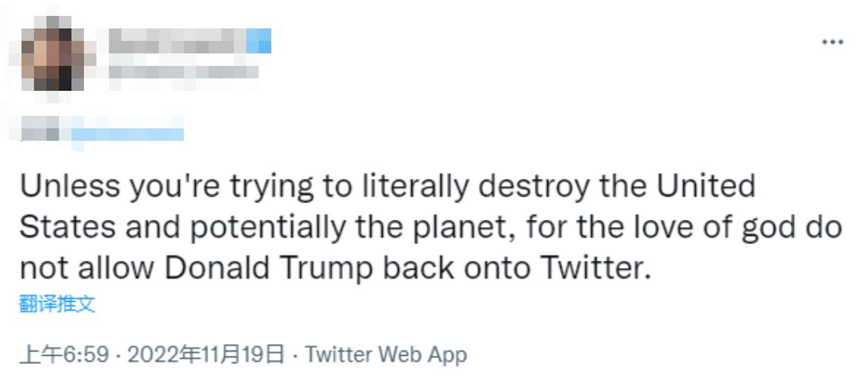The height and width of the screenshot is (387, 865).
Task: Click "Donald Trump" in the tweet text
Action: (x=268, y=268)
